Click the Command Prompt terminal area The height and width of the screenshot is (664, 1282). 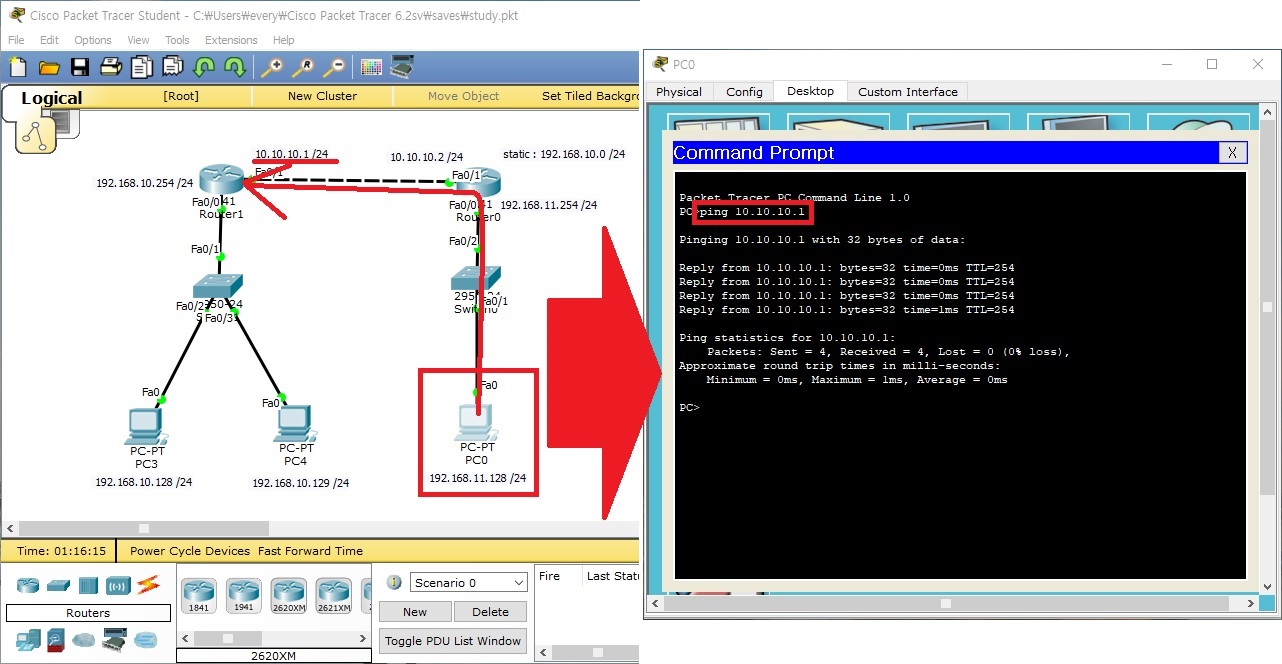(x=960, y=375)
